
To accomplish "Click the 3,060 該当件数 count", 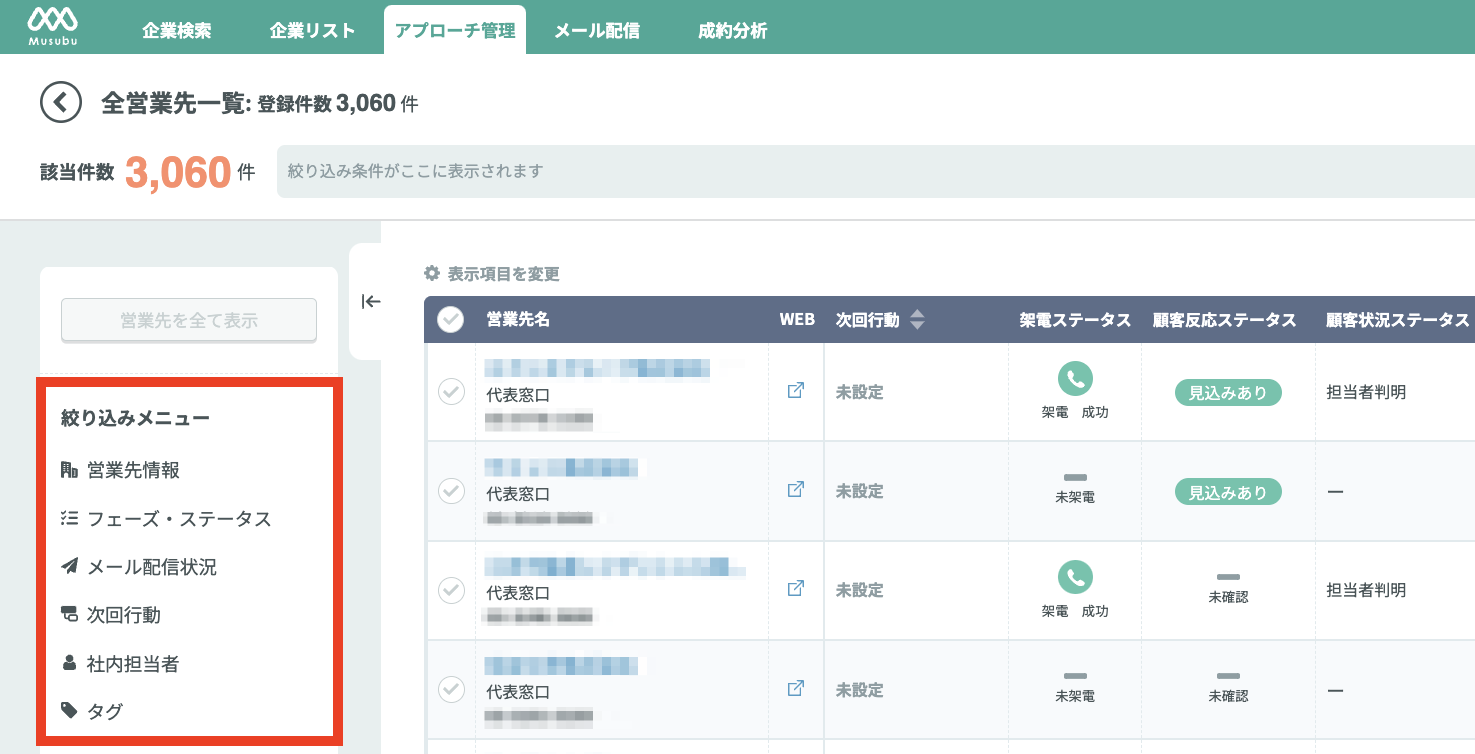I will click(x=178, y=172).
